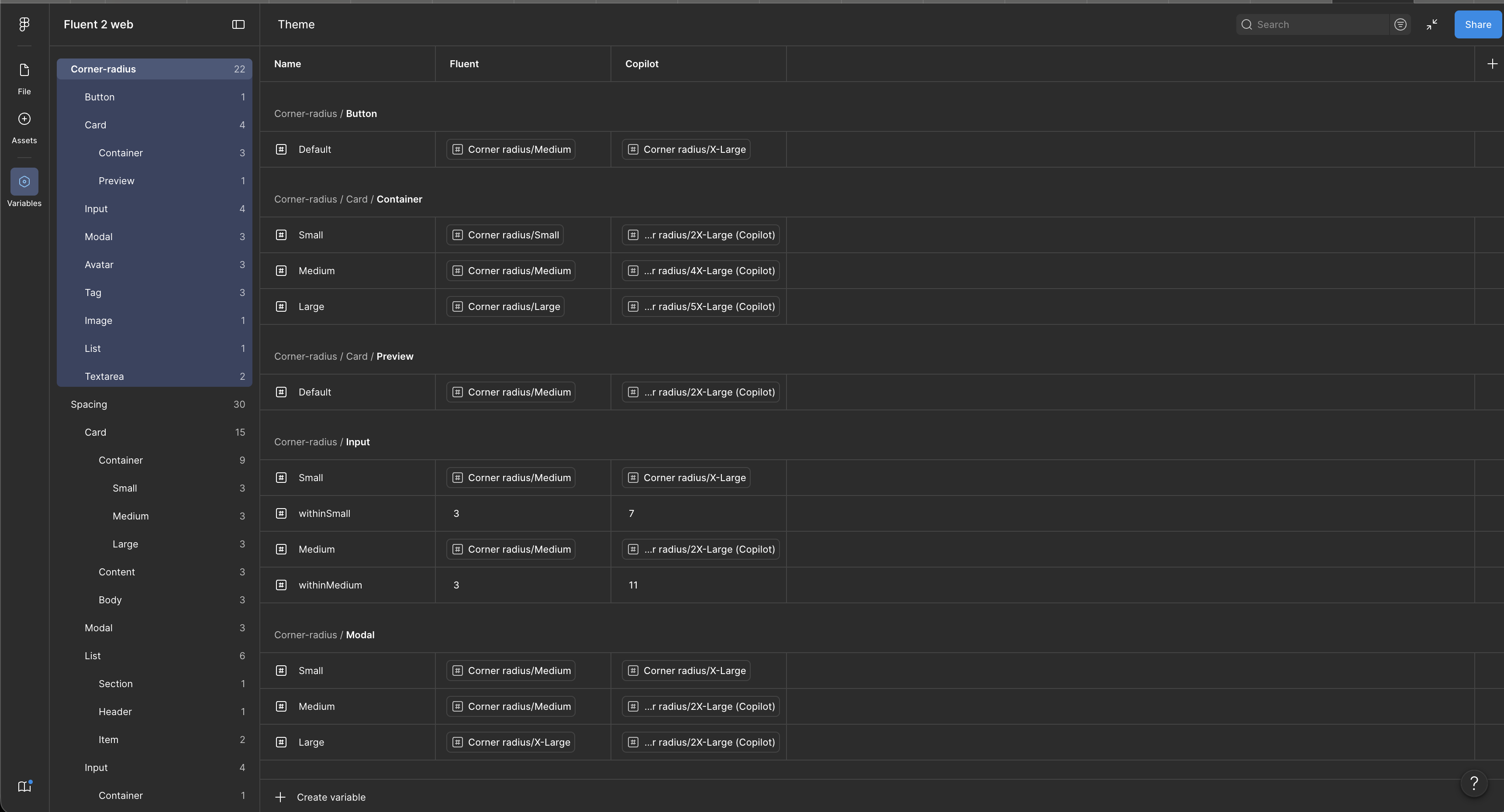Select the Corner-radius group
Image resolution: width=1504 pixels, height=812 pixels.
tap(154, 69)
